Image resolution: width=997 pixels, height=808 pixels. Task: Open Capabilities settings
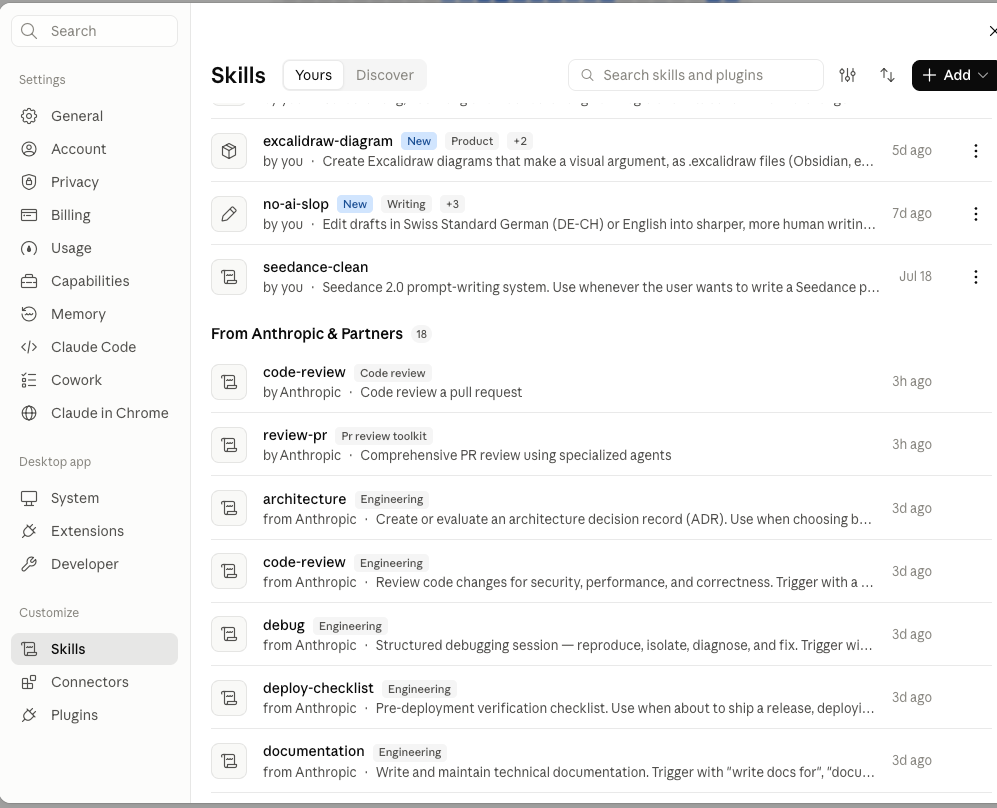[94, 281]
